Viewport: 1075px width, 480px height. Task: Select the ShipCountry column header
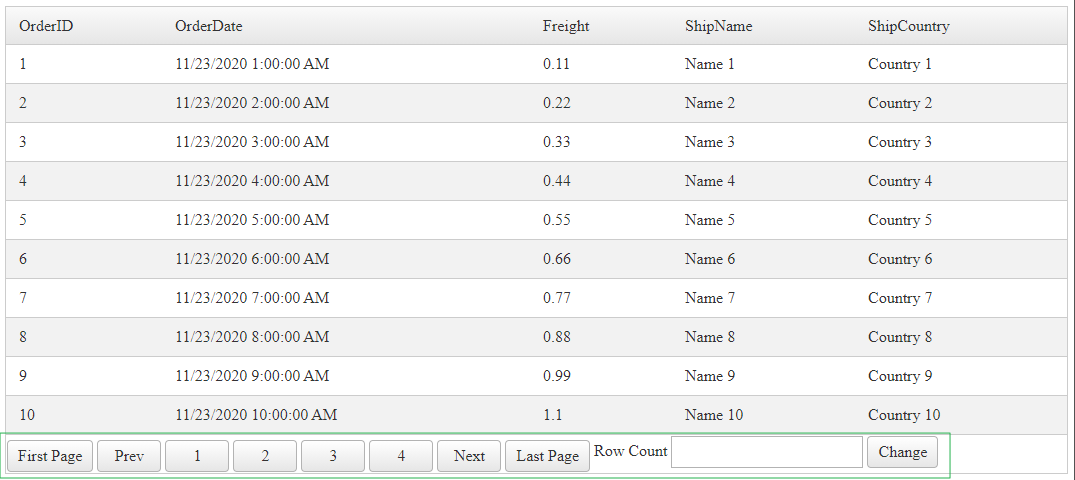pyautogui.click(x=908, y=26)
